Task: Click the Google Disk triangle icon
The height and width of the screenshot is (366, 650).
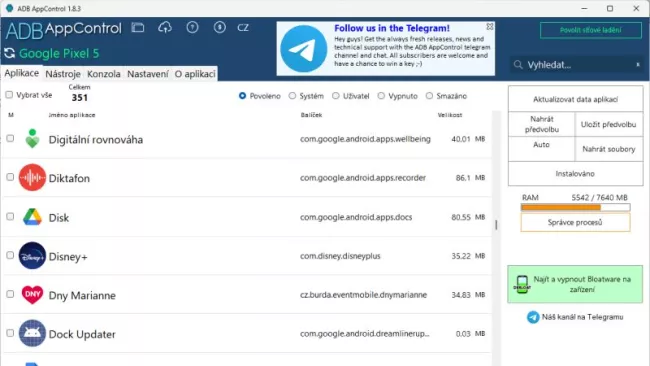Action: click(x=32, y=217)
